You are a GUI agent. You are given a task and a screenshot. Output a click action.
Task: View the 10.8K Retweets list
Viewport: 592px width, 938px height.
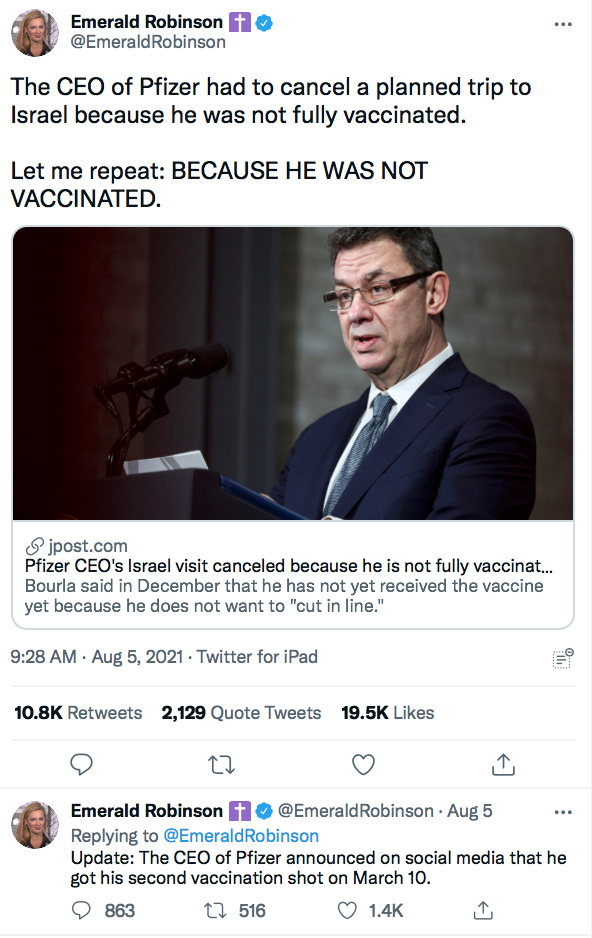click(76, 713)
